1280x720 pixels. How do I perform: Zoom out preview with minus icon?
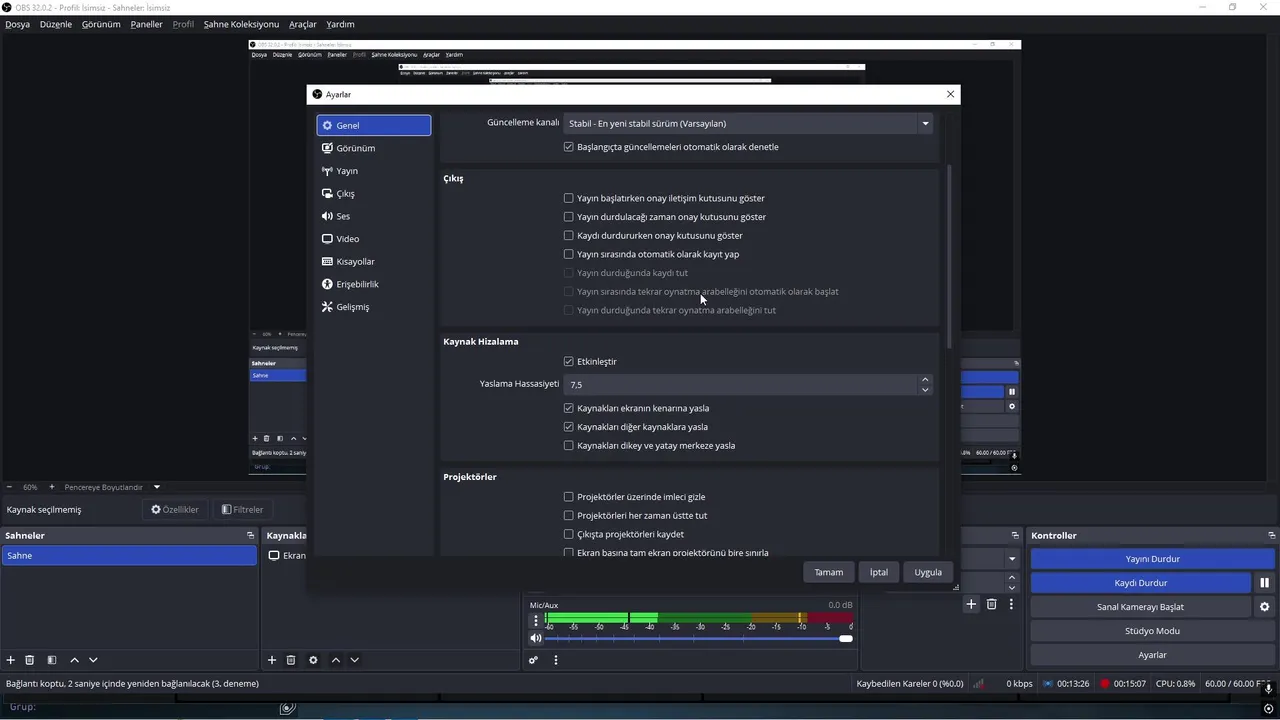click(x=9, y=487)
